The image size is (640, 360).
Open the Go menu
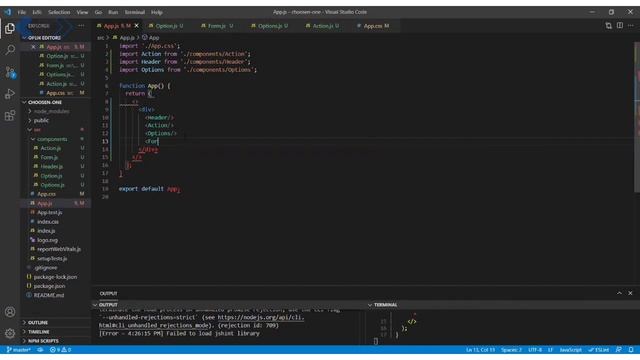98,12
